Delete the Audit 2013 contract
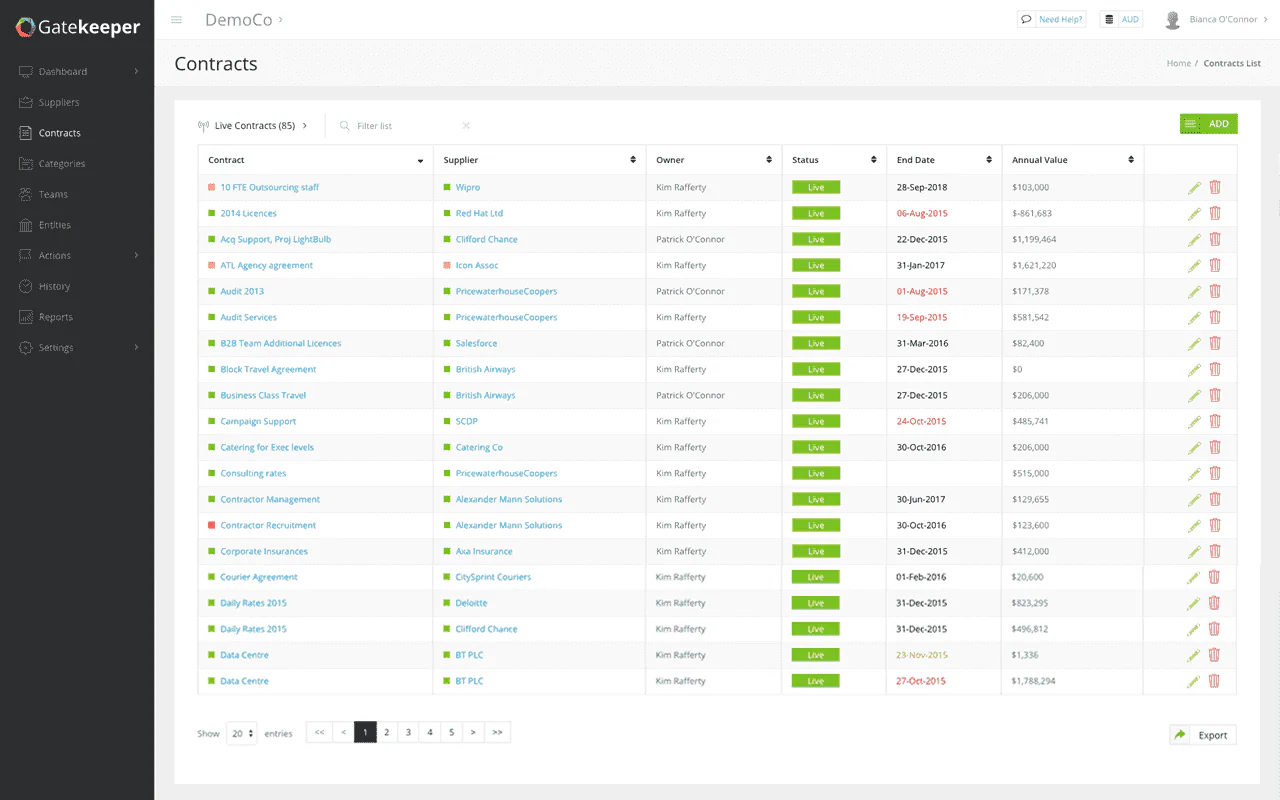 [1215, 291]
